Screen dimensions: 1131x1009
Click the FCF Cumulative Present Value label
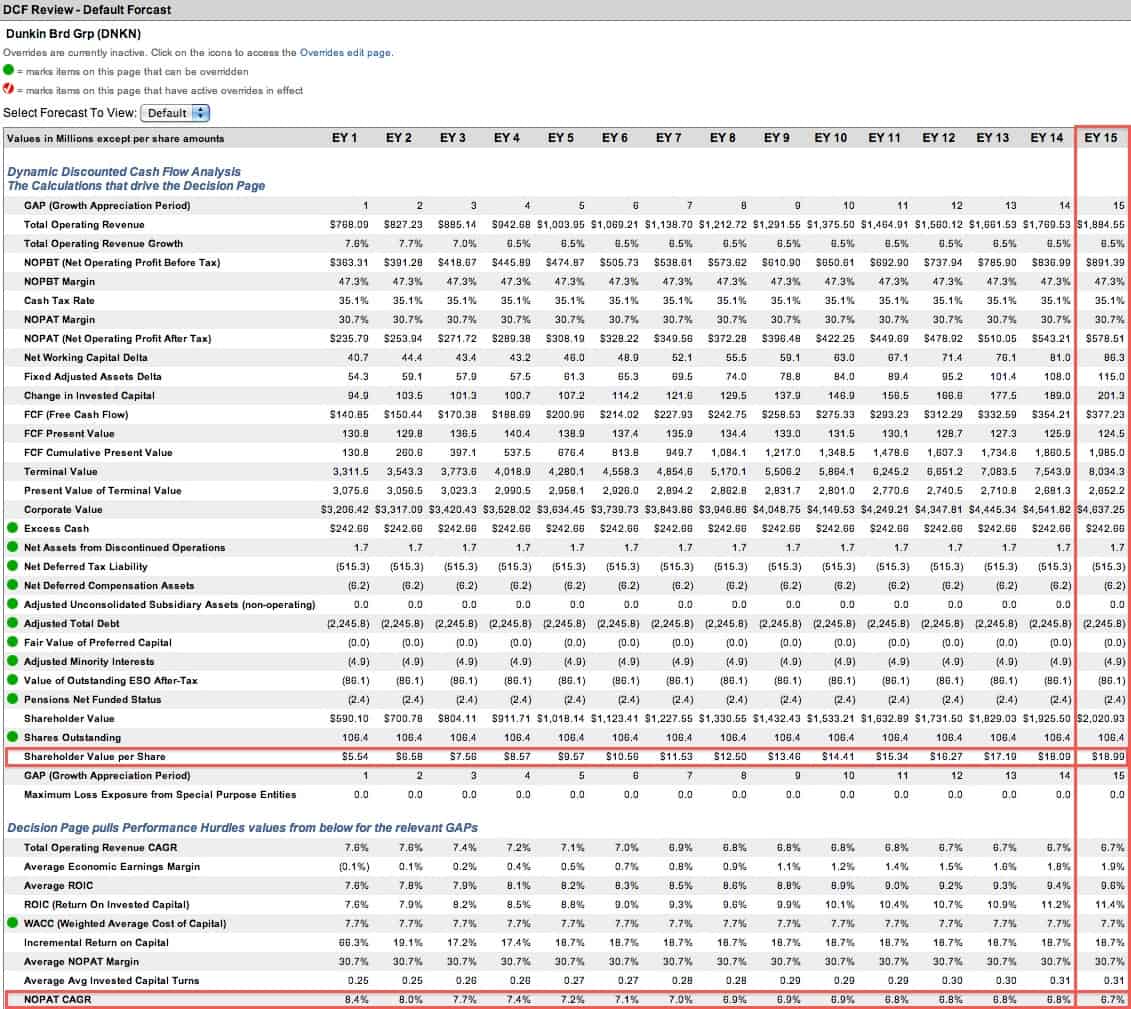click(x=98, y=453)
